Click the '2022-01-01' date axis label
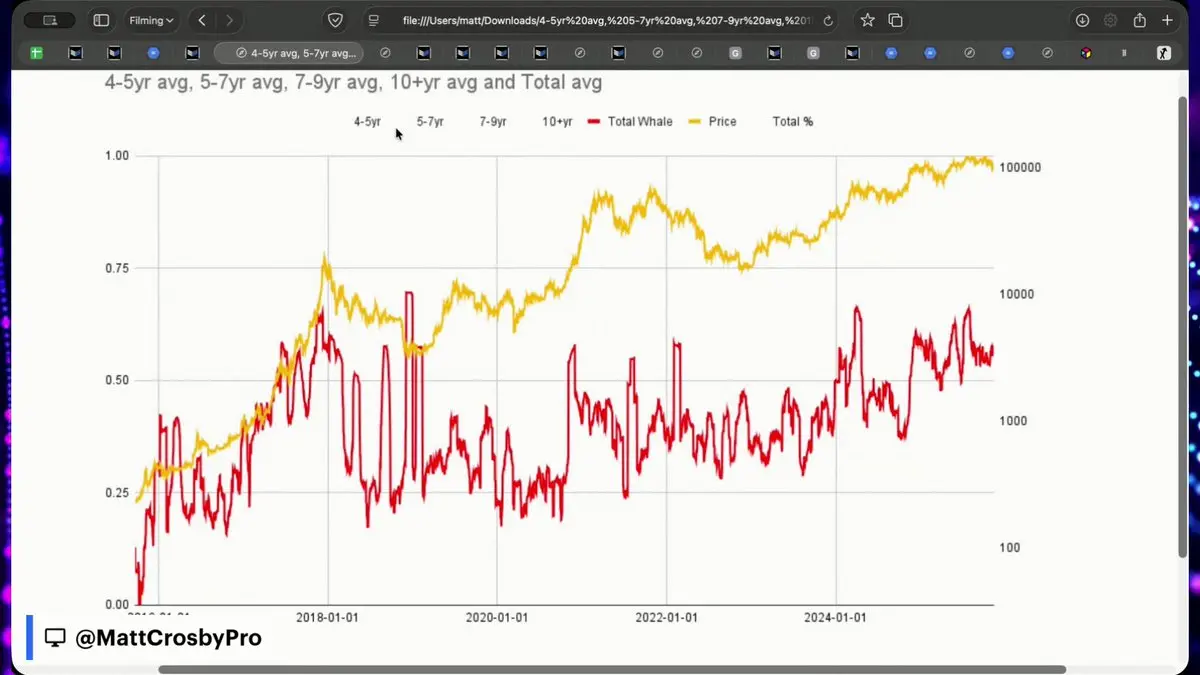Screen dimensions: 1200x675 (667, 617)
